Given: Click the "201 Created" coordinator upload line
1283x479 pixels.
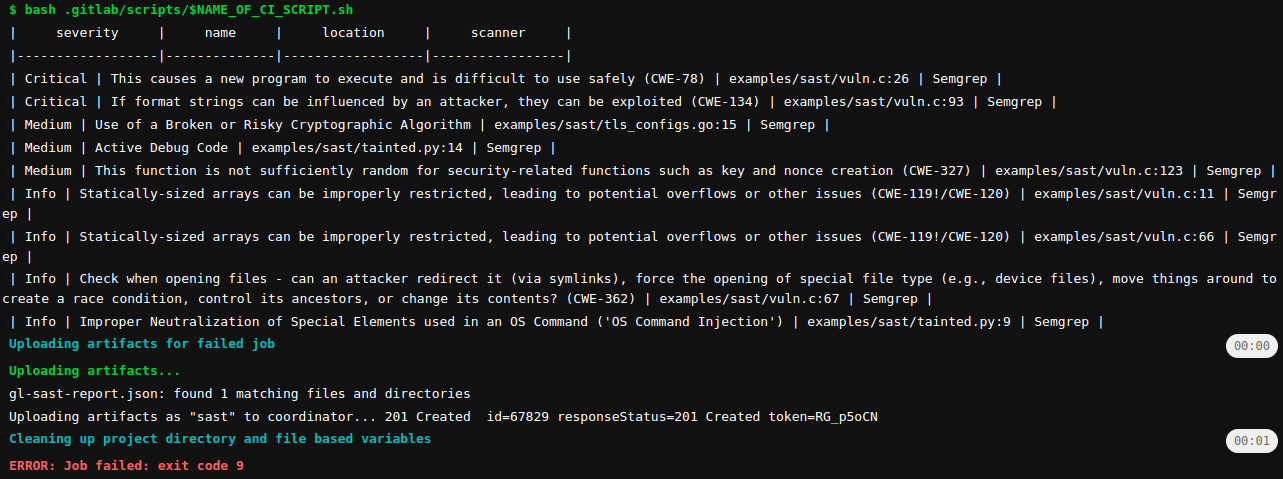Looking at the screenshot, I should pos(443,416).
